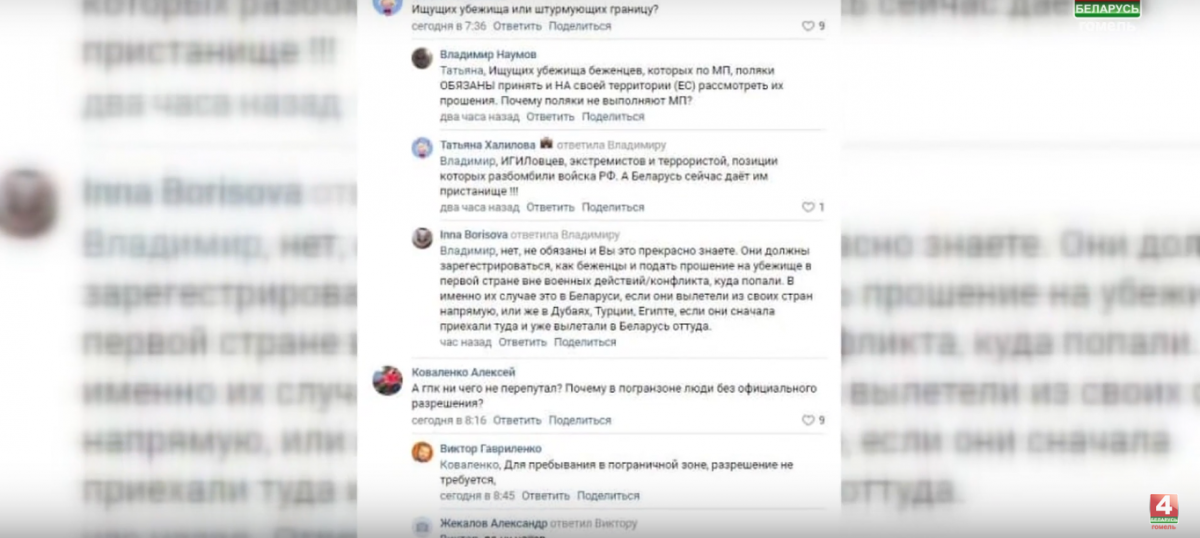Open Виктор Гавриленко's orange avatar
The width and height of the screenshot is (1200, 538).
[422, 452]
